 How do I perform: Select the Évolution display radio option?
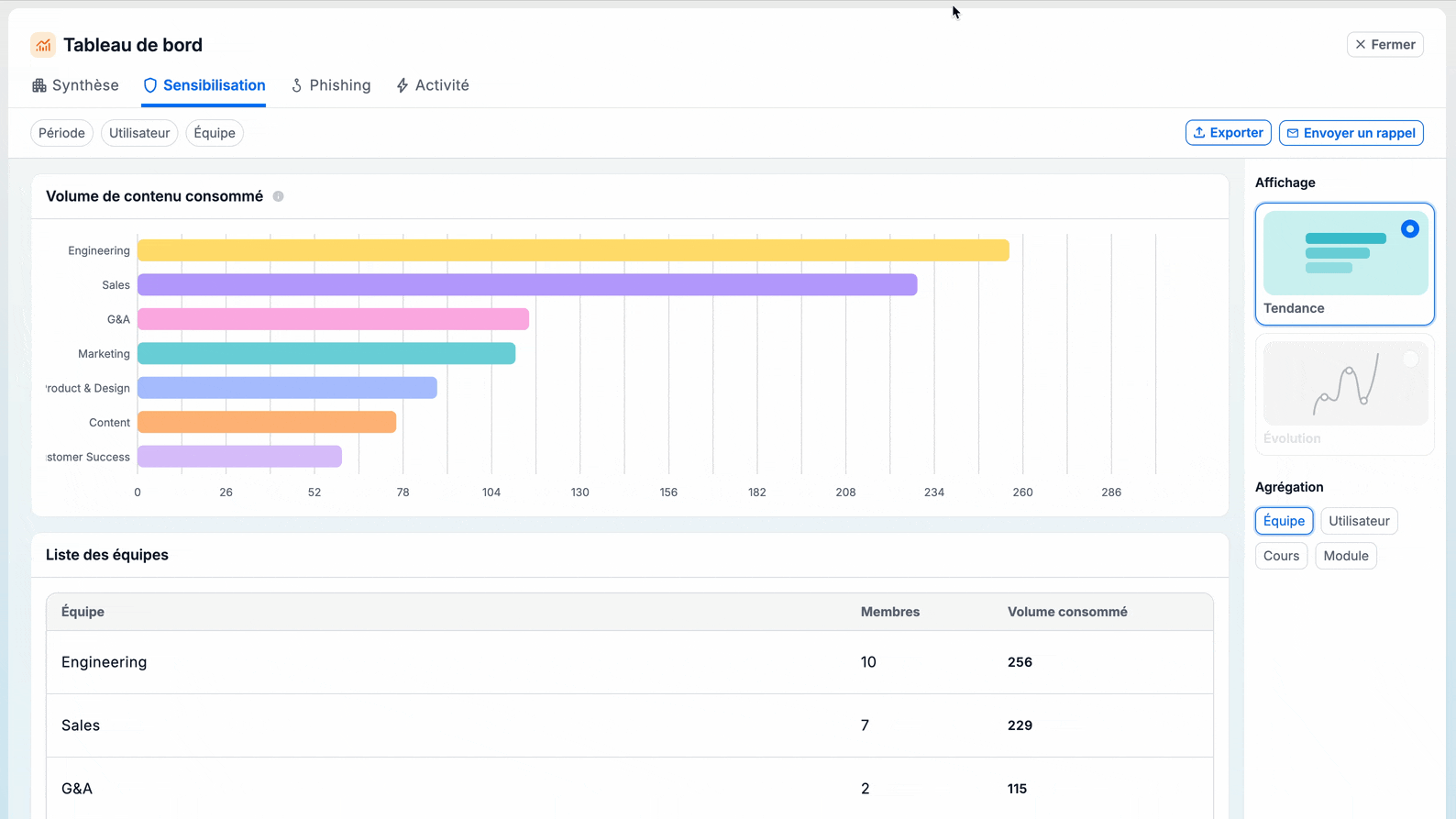coord(1409,360)
